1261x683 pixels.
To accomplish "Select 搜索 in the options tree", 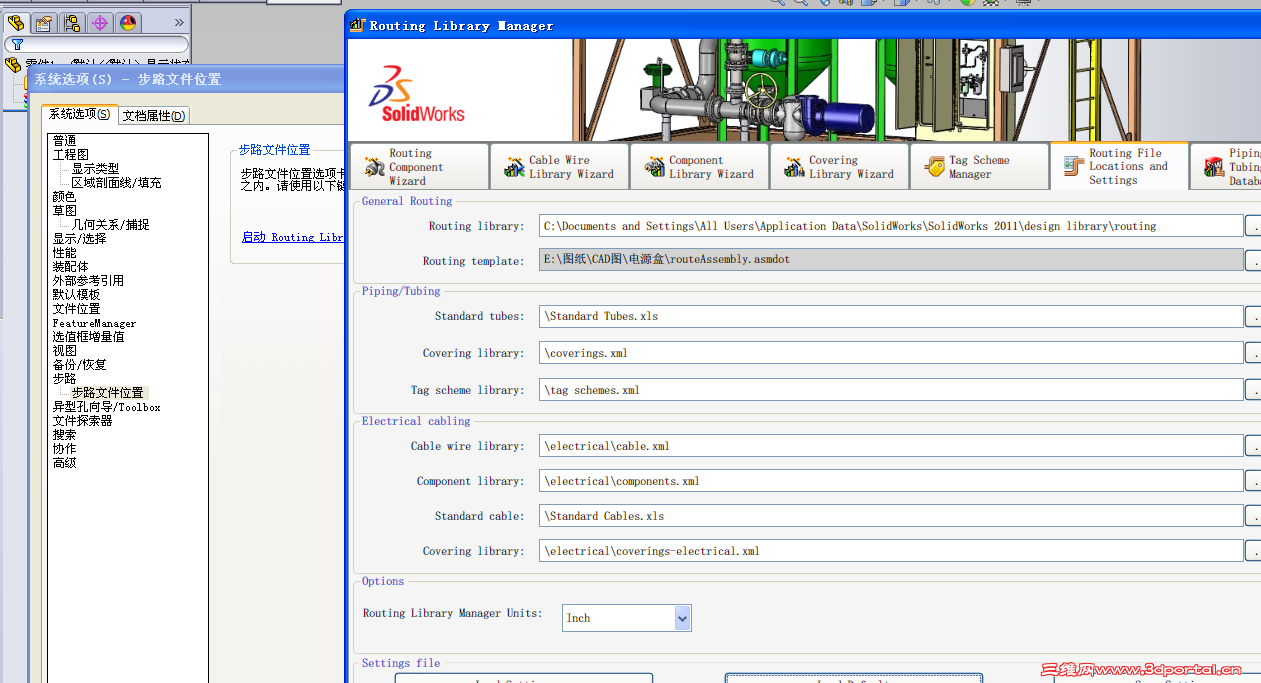I will pyautogui.click(x=64, y=435).
